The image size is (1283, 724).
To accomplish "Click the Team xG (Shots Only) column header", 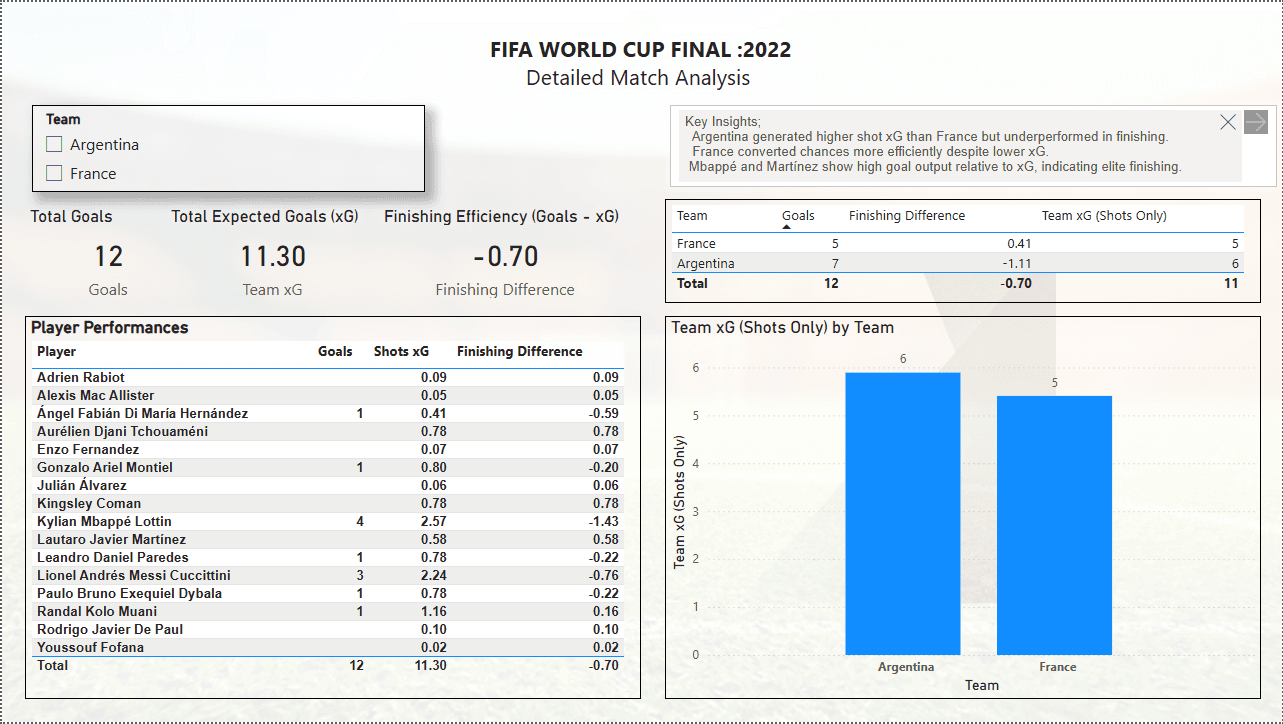I will point(1104,216).
